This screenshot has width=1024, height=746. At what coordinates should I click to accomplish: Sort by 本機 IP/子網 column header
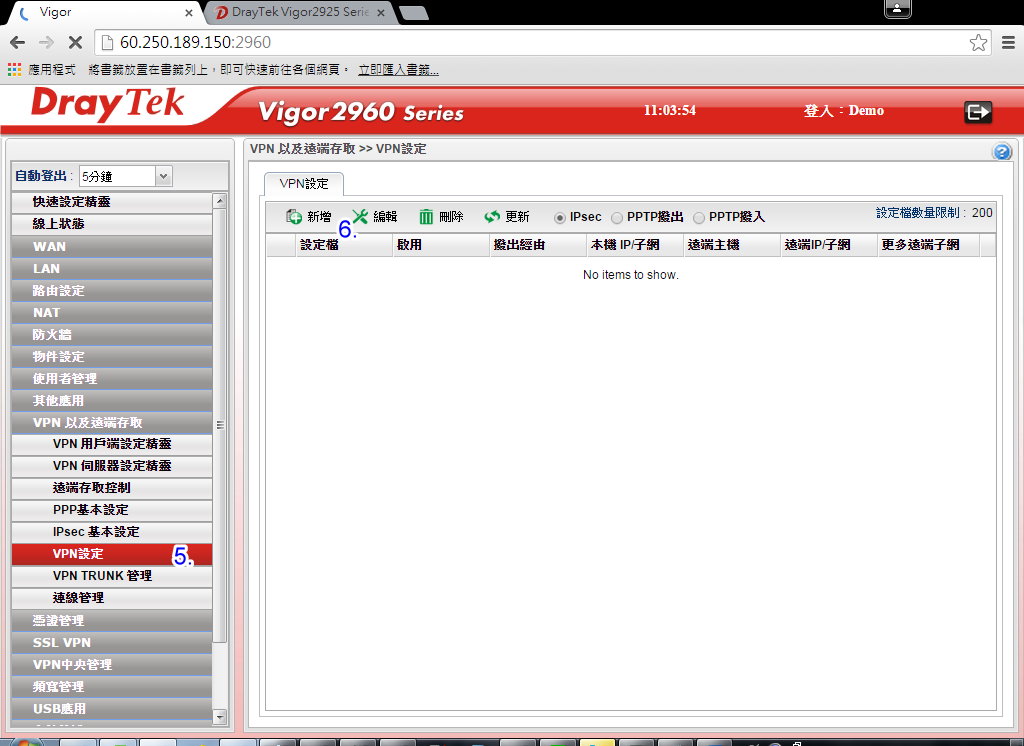tap(635, 245)
